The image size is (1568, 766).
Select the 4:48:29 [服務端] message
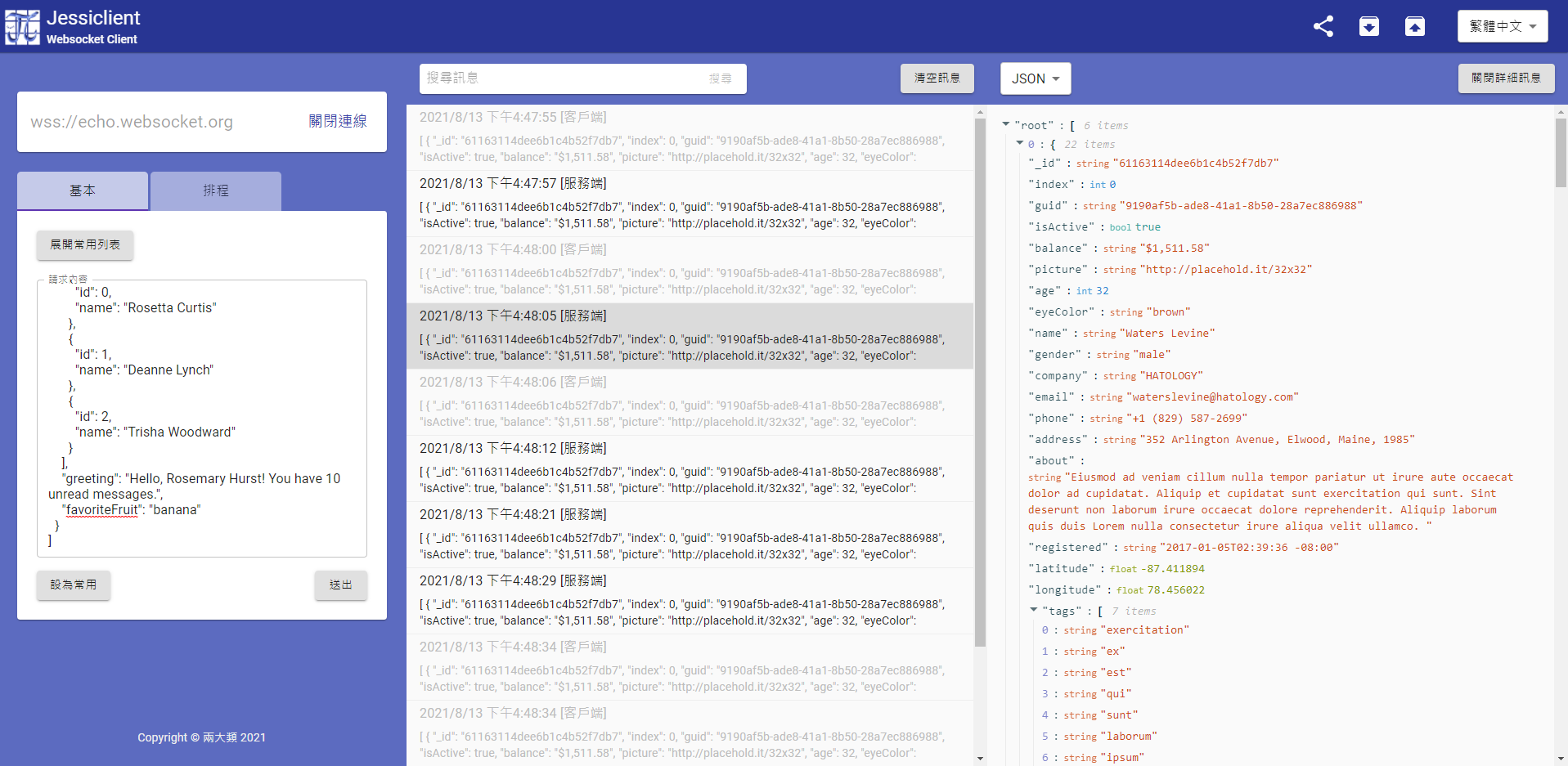coord(690,601)
